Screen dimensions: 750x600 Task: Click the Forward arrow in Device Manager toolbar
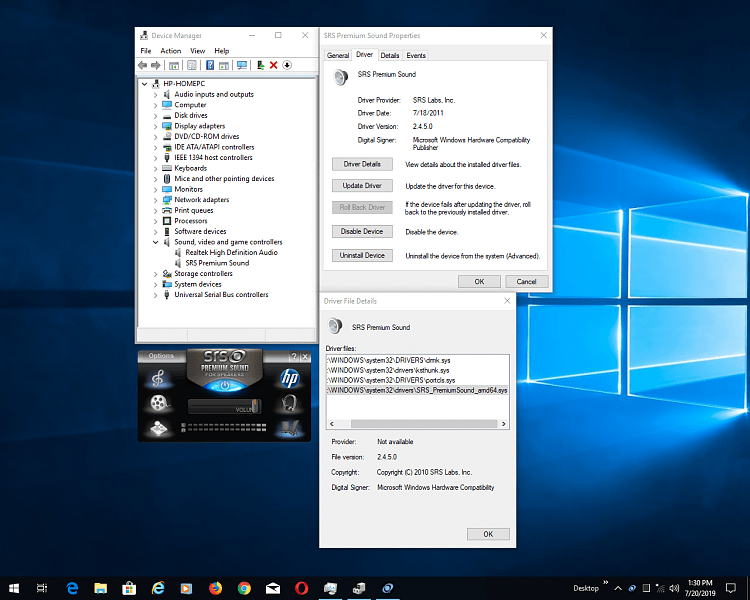click(x=155, y=65)
